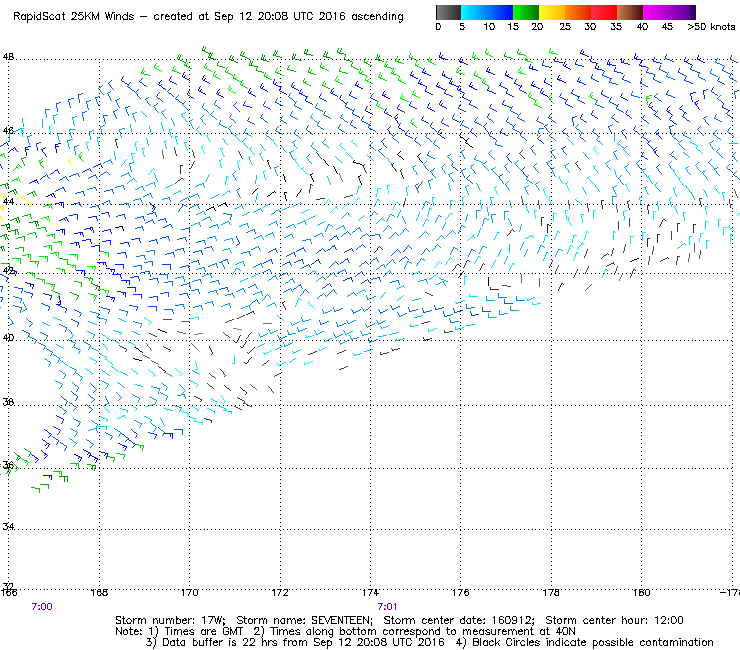Screen dimensions: 740x650
Task: Click the 'Storm center hour: 12:00' text
Action: (x=614, y=620)
